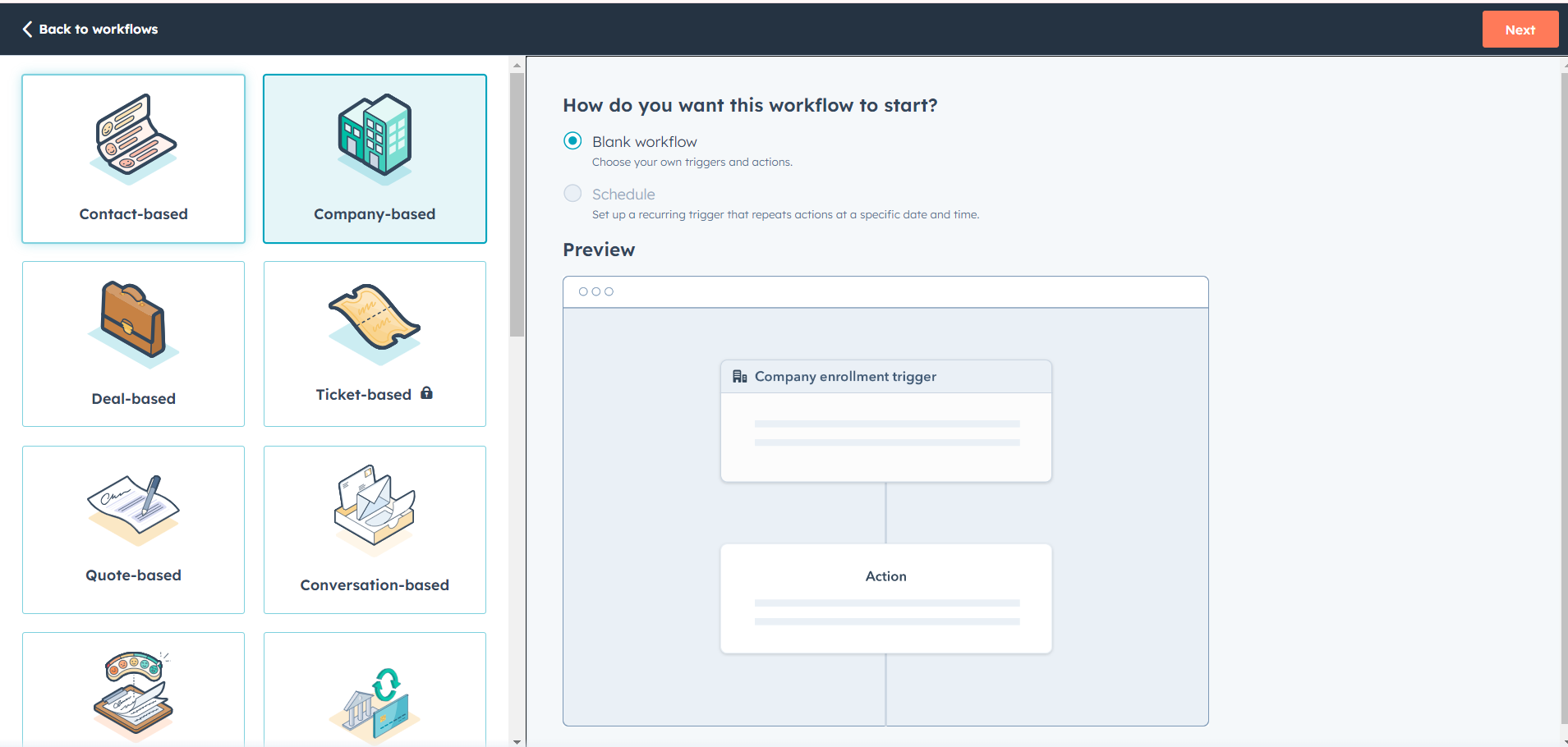Choose the Quote-based signature icon

pyautogui.click(x=133, y=507)
